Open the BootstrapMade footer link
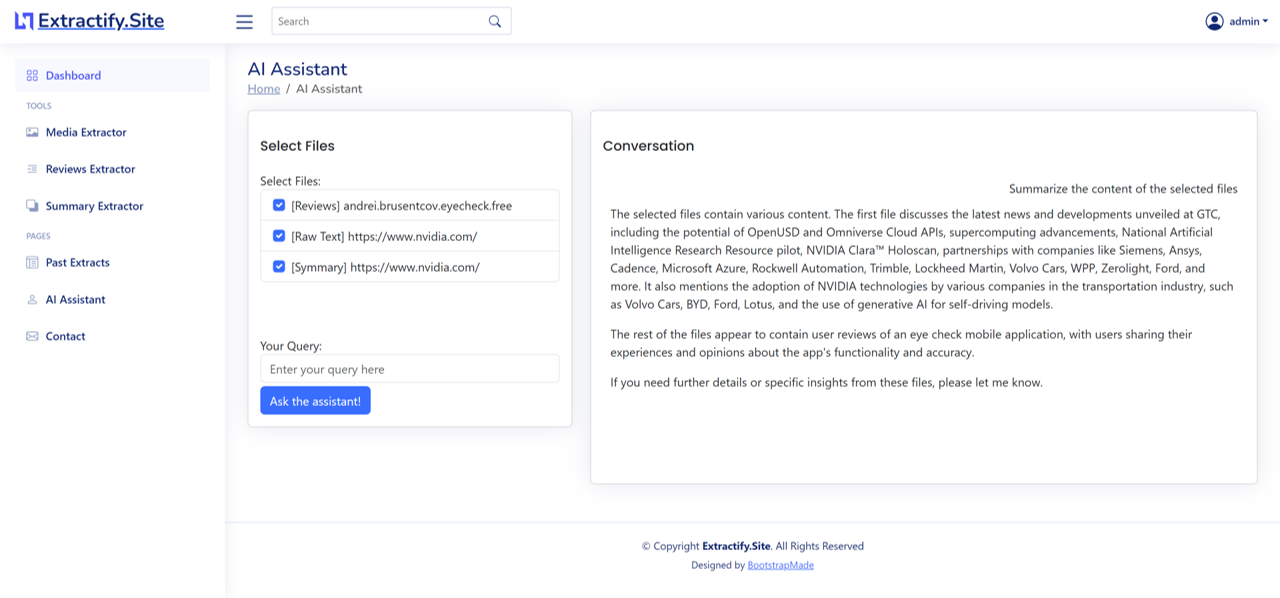The height and width of the screenshot is (598, 1280). coord(781,565)
